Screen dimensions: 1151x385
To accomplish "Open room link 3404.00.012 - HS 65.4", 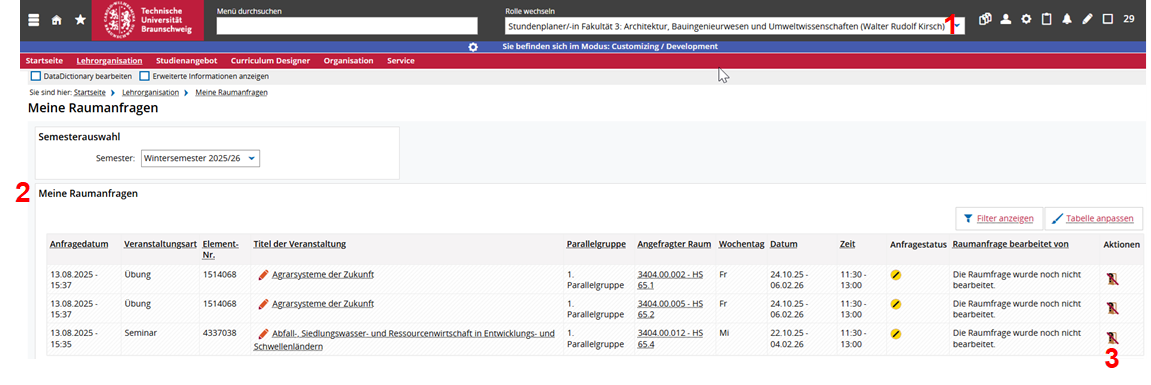I will (670, 339).
